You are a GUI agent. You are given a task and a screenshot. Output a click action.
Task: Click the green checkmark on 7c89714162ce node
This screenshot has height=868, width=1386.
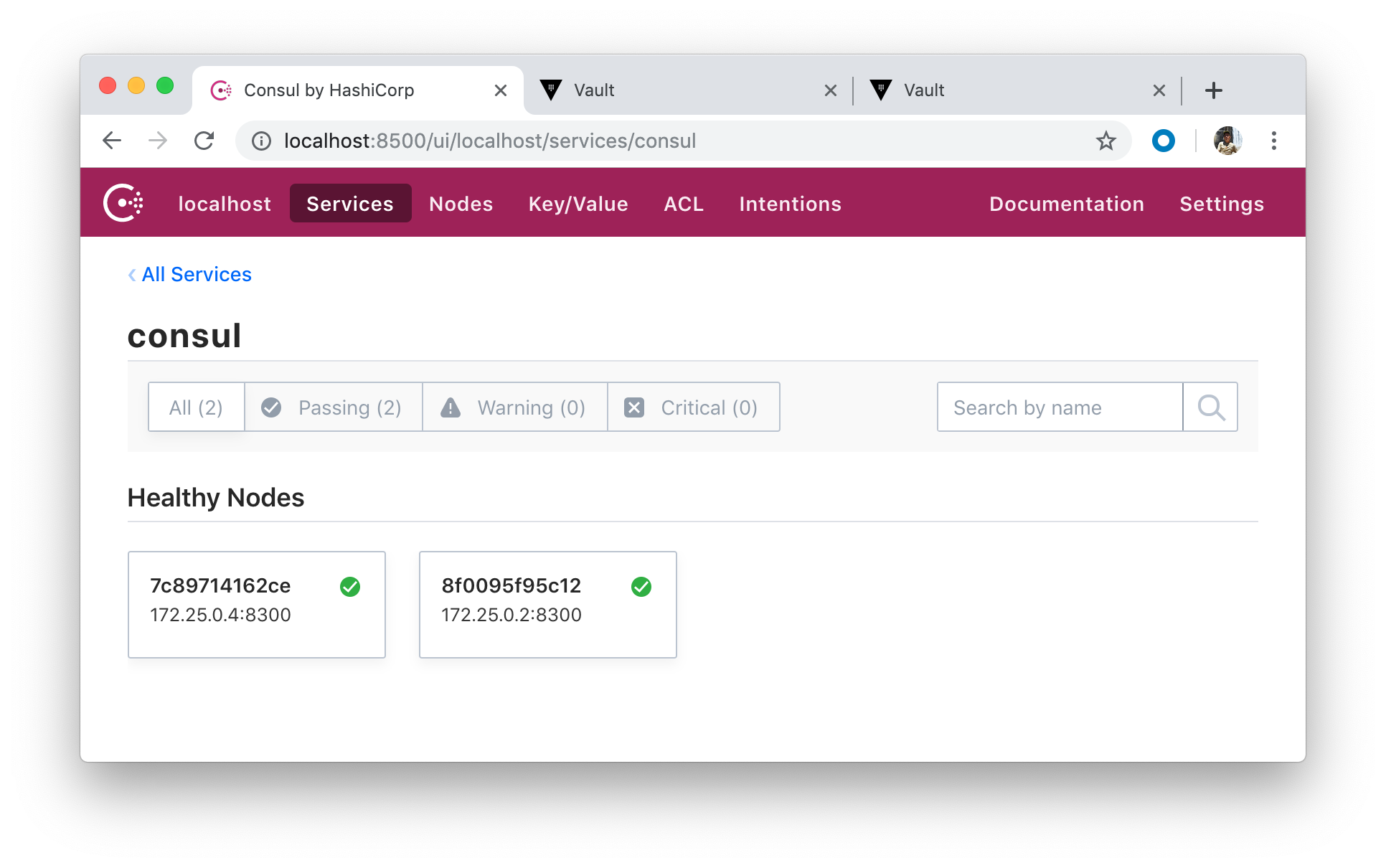(x=352, y=585)
